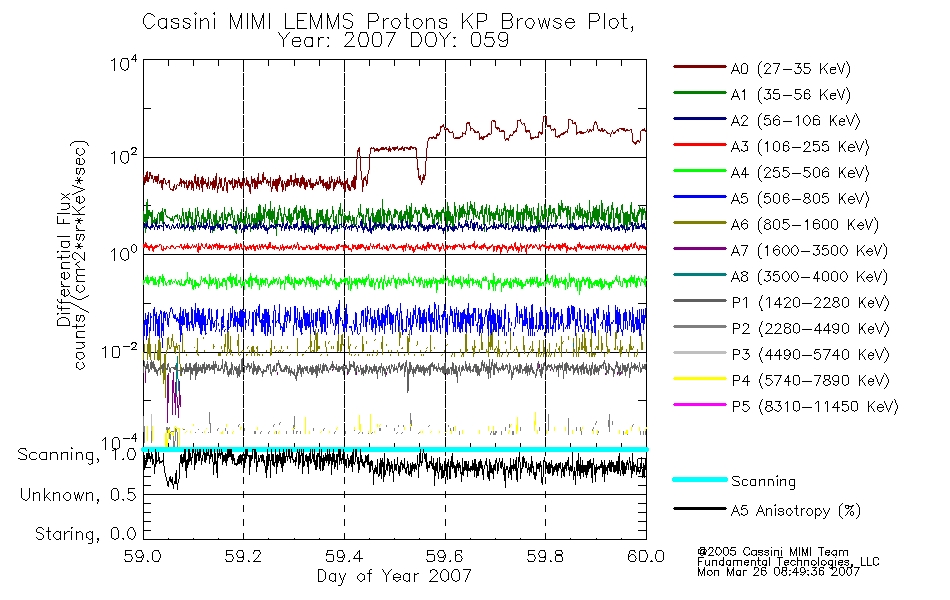Click the 59.6 x-axis tick label

(445, 556)
